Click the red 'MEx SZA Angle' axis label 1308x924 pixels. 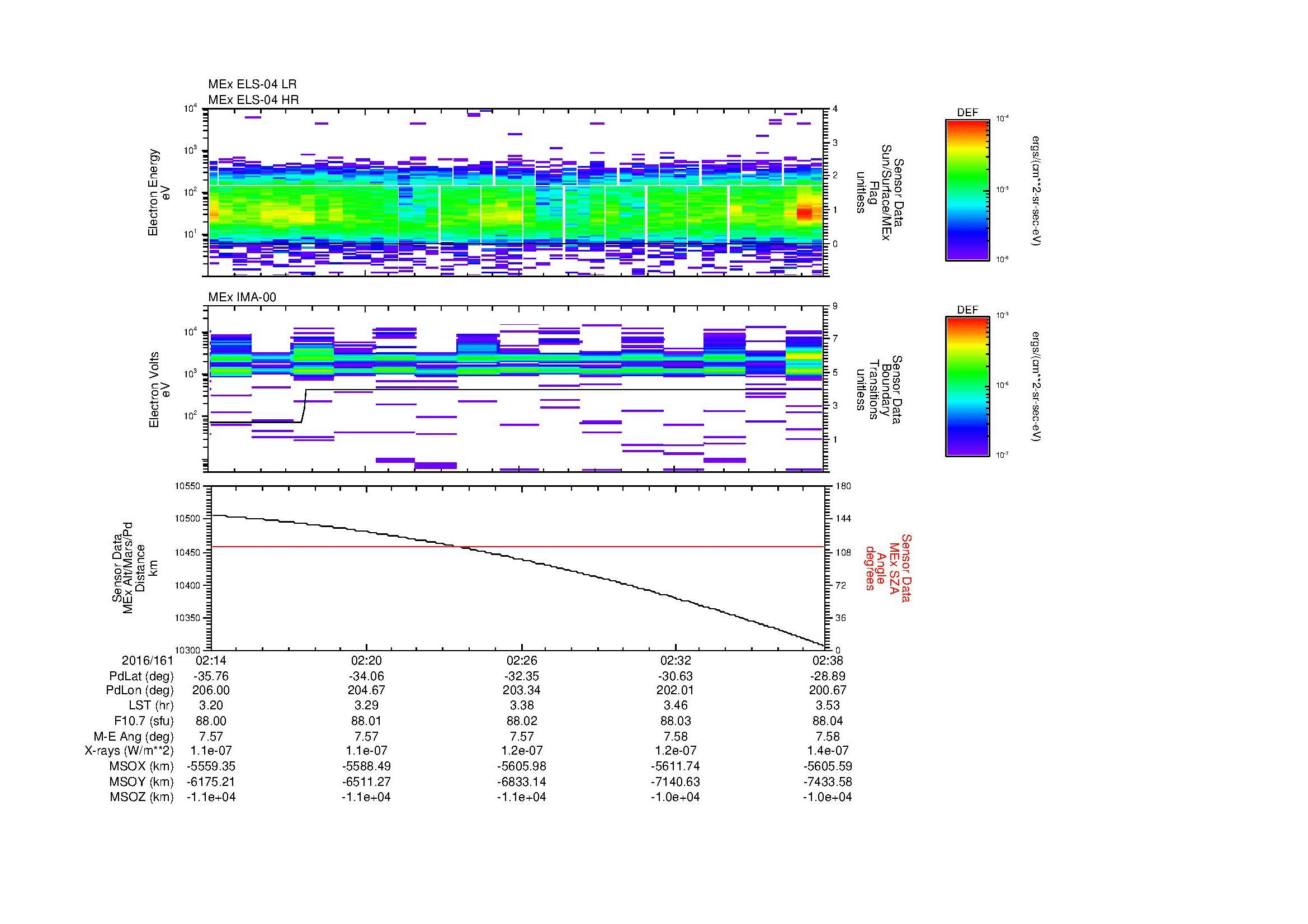(x=887, y=568)
